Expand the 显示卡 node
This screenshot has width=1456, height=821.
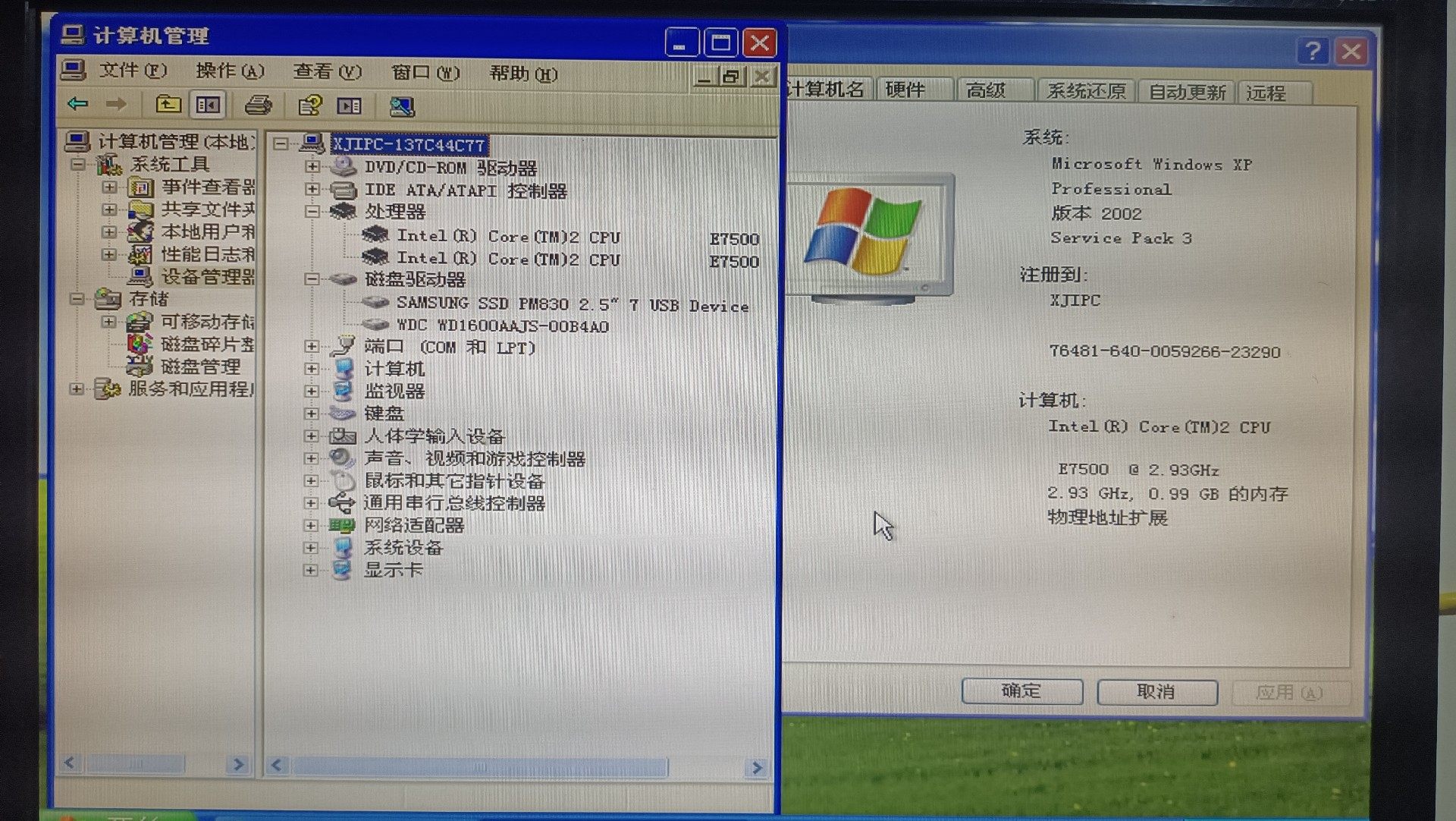click(x=310, y=570)
